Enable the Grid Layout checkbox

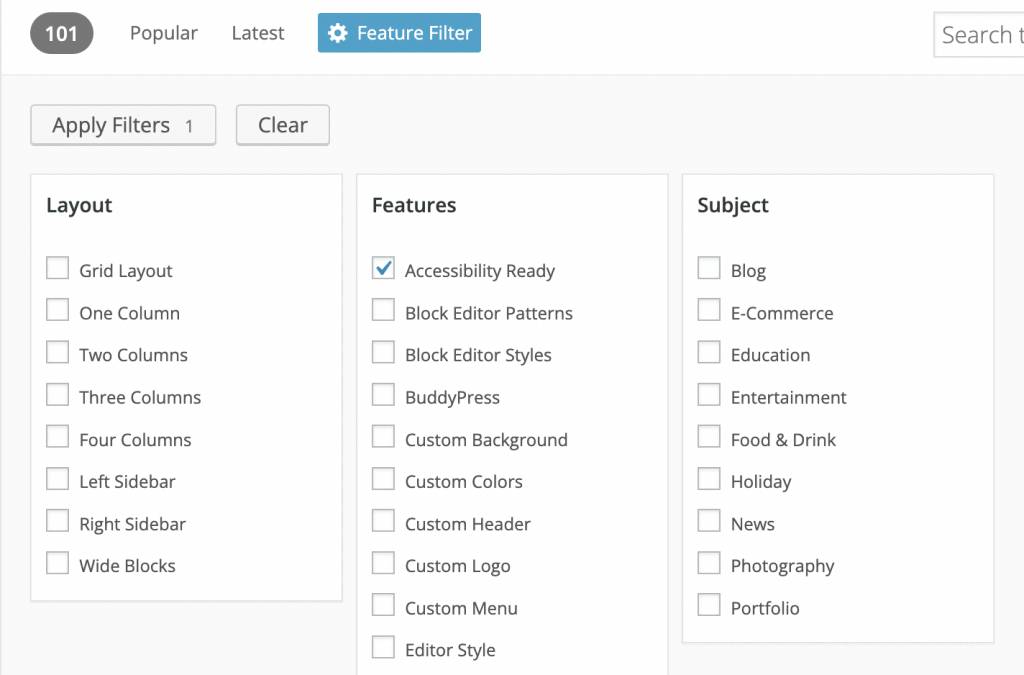pos(58,269)
